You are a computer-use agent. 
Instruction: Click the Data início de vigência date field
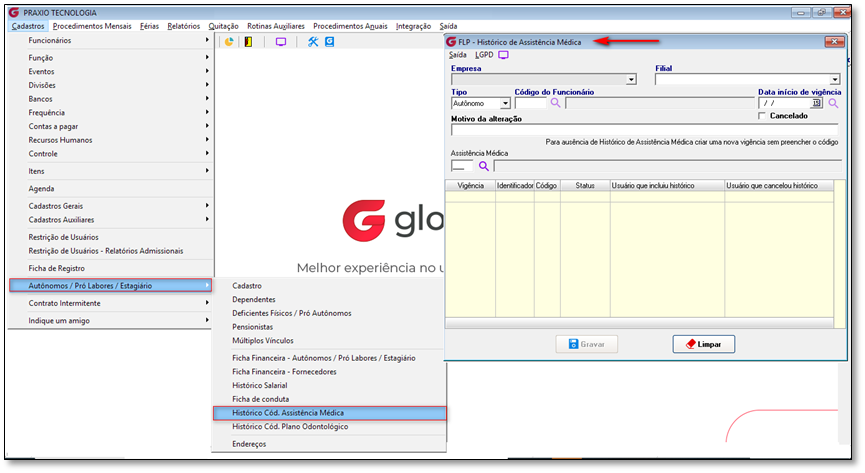pyautogui.click(x=784, y=103)
